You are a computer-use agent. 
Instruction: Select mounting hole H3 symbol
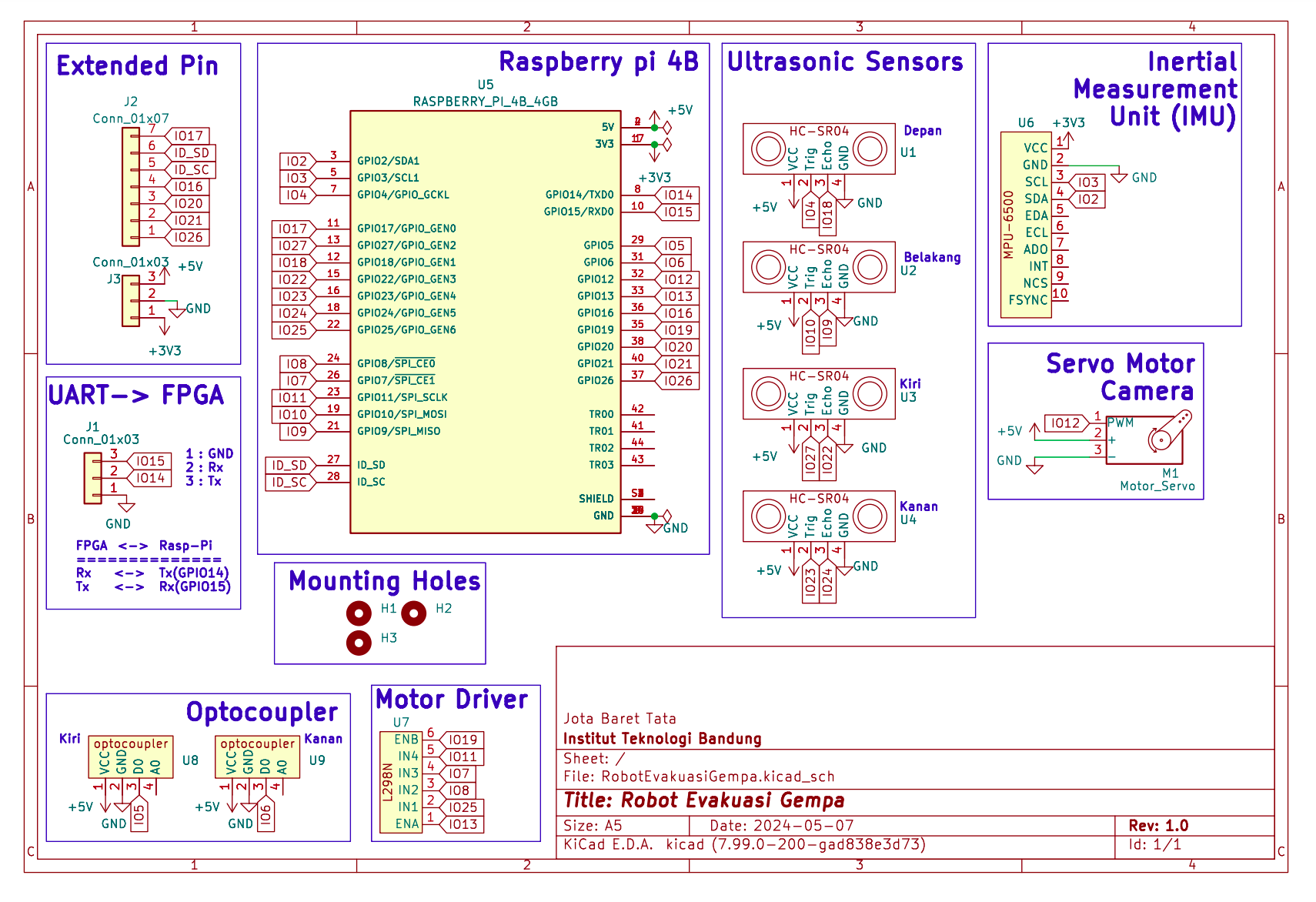[359, 643]
